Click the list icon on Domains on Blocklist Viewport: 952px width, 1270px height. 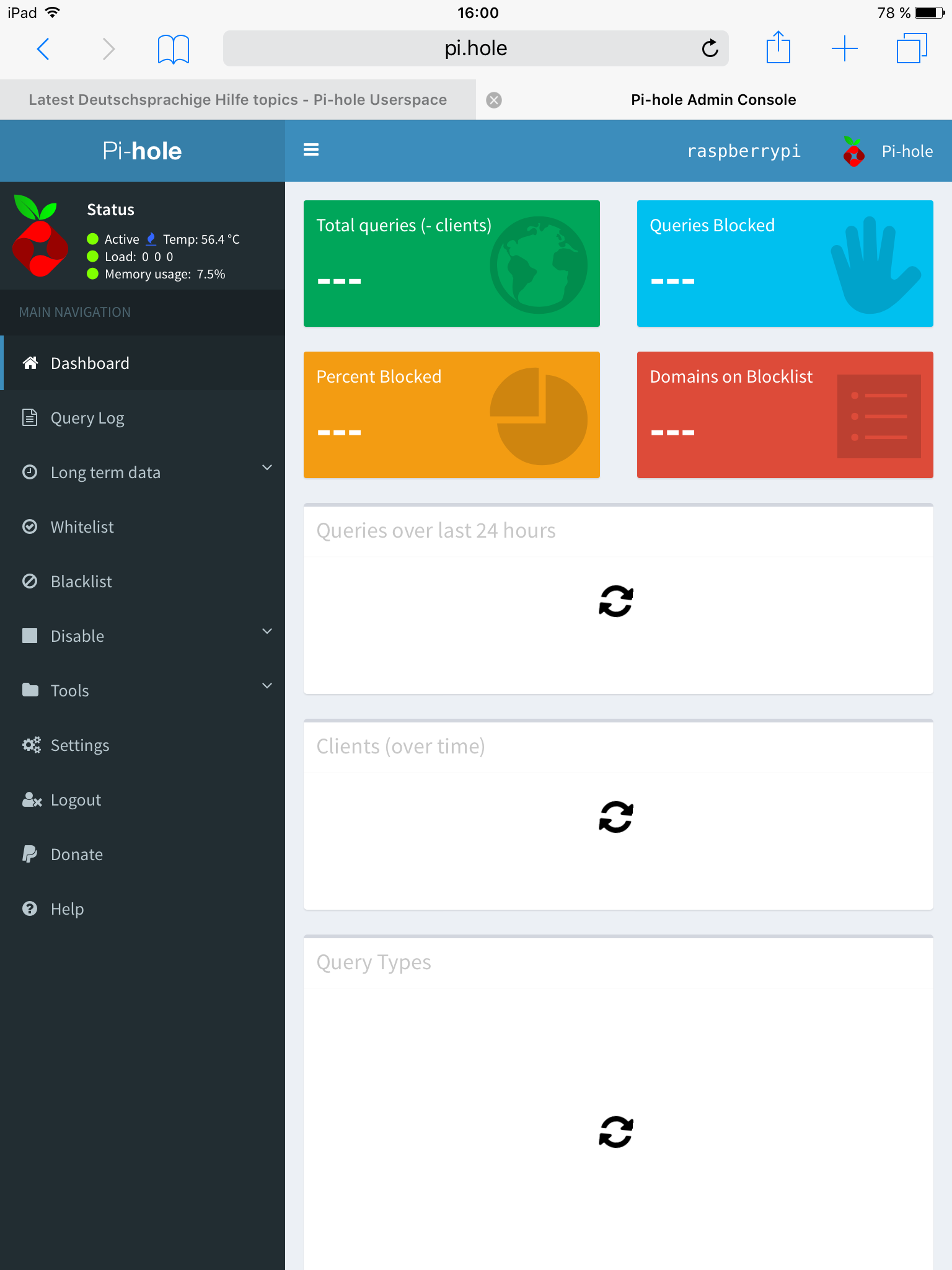click(879, 416)
